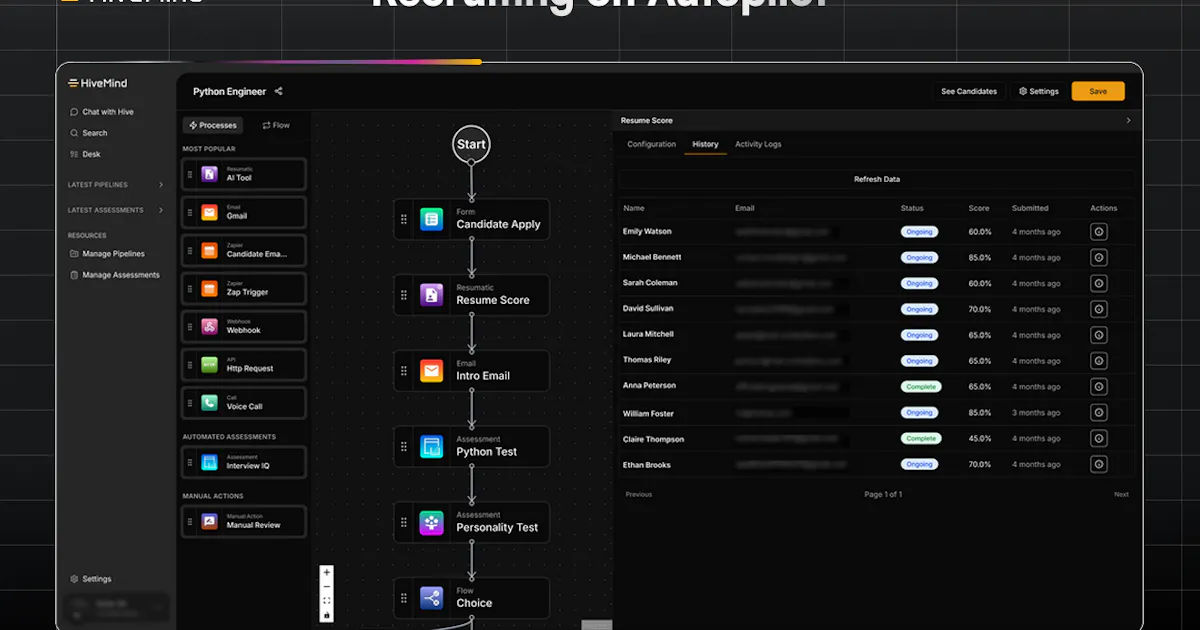Switch to Flow tab
This screenshot has width=1200, height=630.
[x=276, y=125]
